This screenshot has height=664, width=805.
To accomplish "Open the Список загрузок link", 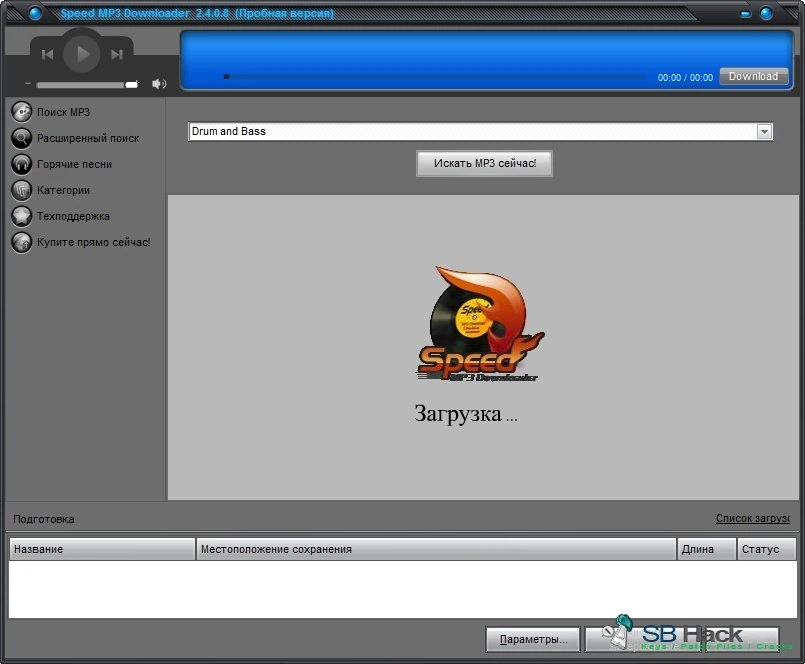I will 753,518.
